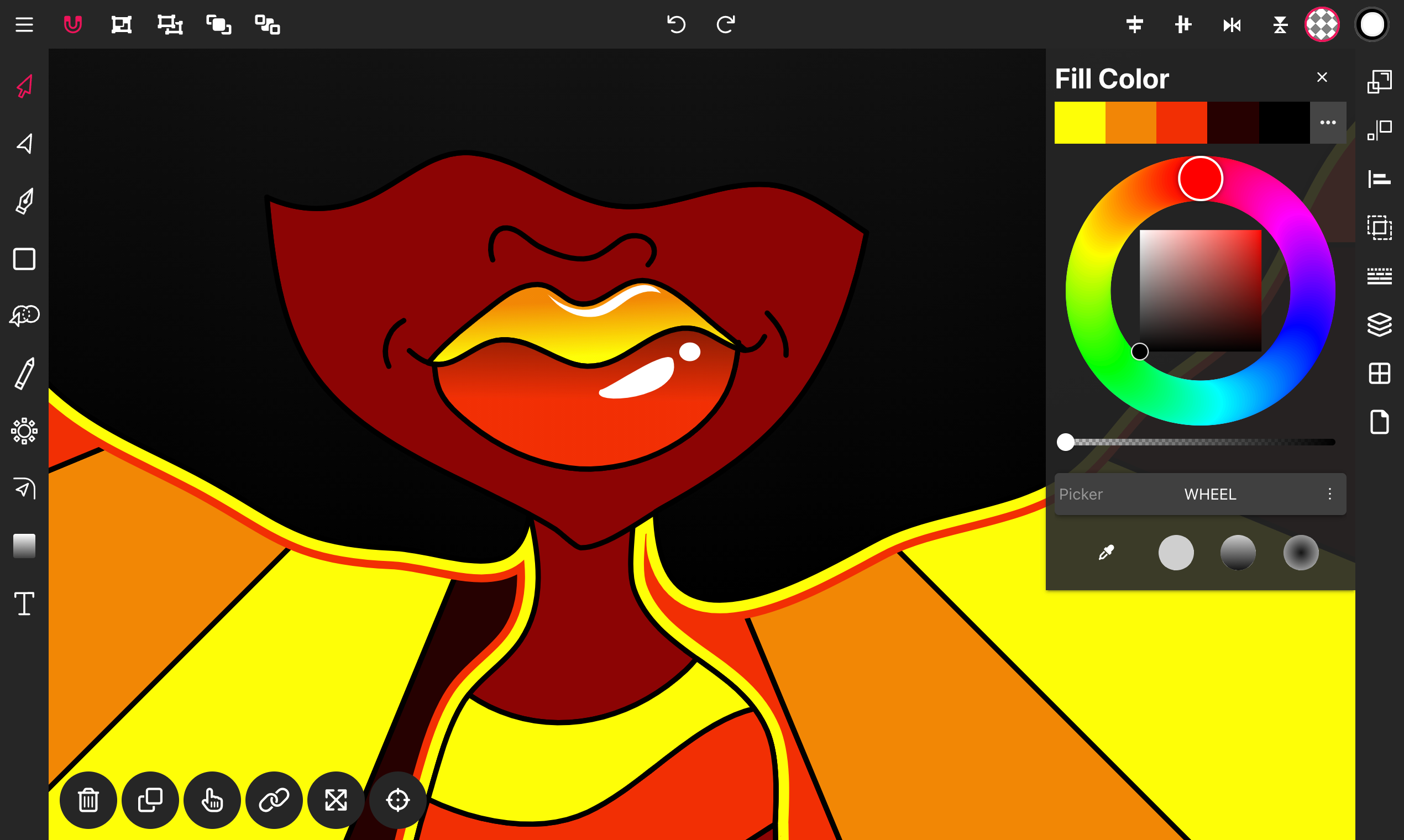Open the Layers panel on the right sidebar

coord(1380,325)
